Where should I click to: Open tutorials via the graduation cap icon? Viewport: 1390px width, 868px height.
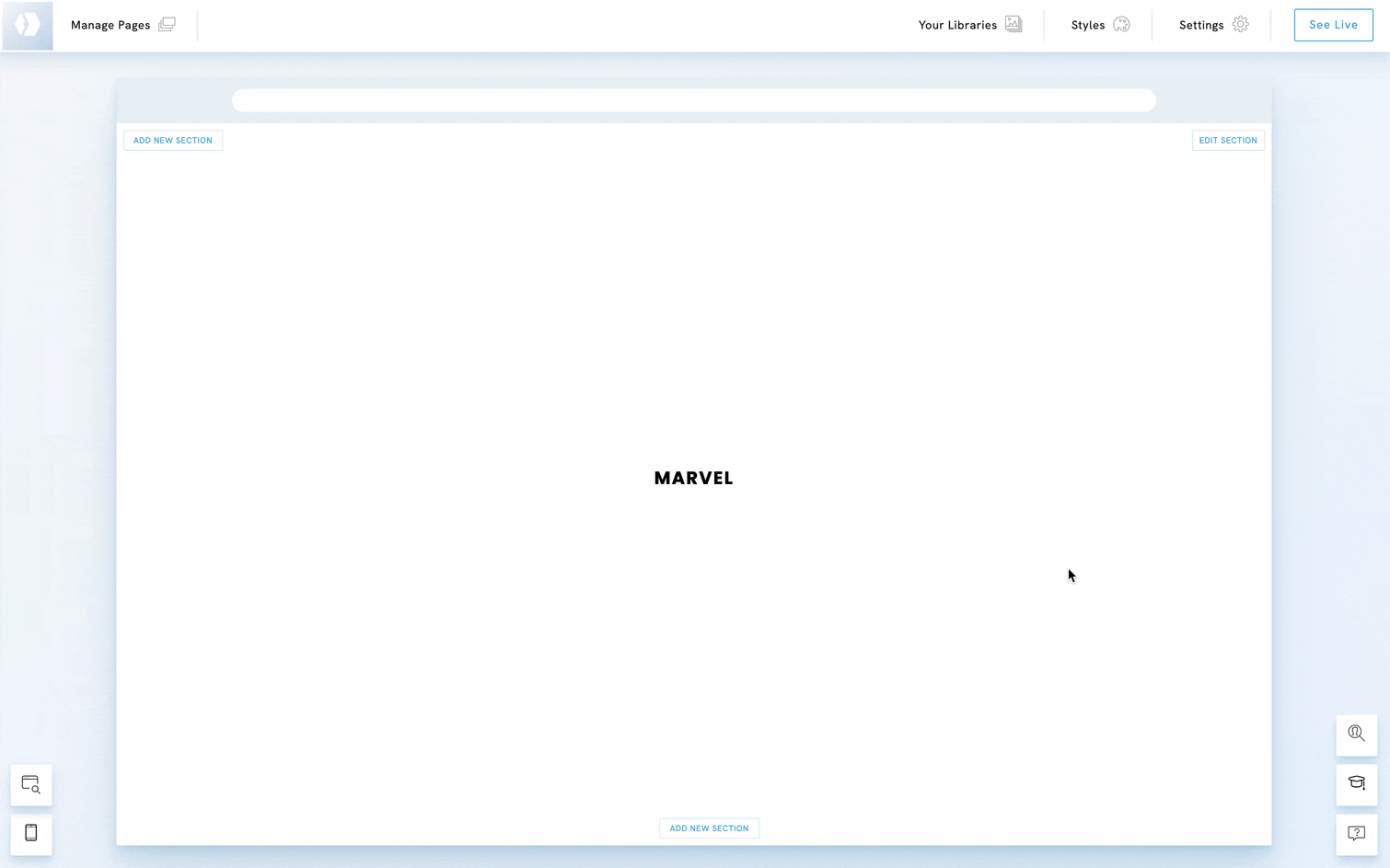pos(1356,784)
